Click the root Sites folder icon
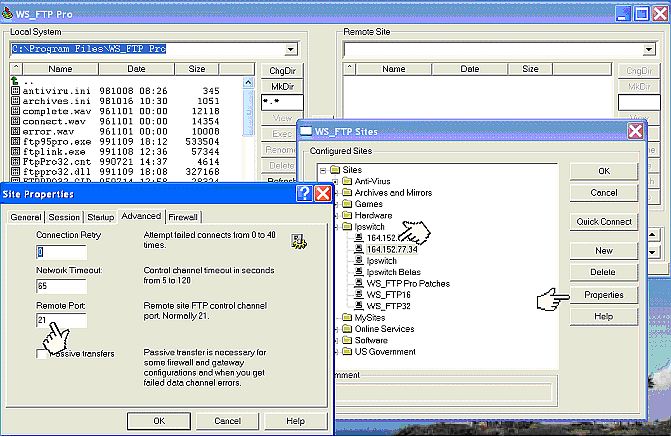 (335, 170)
